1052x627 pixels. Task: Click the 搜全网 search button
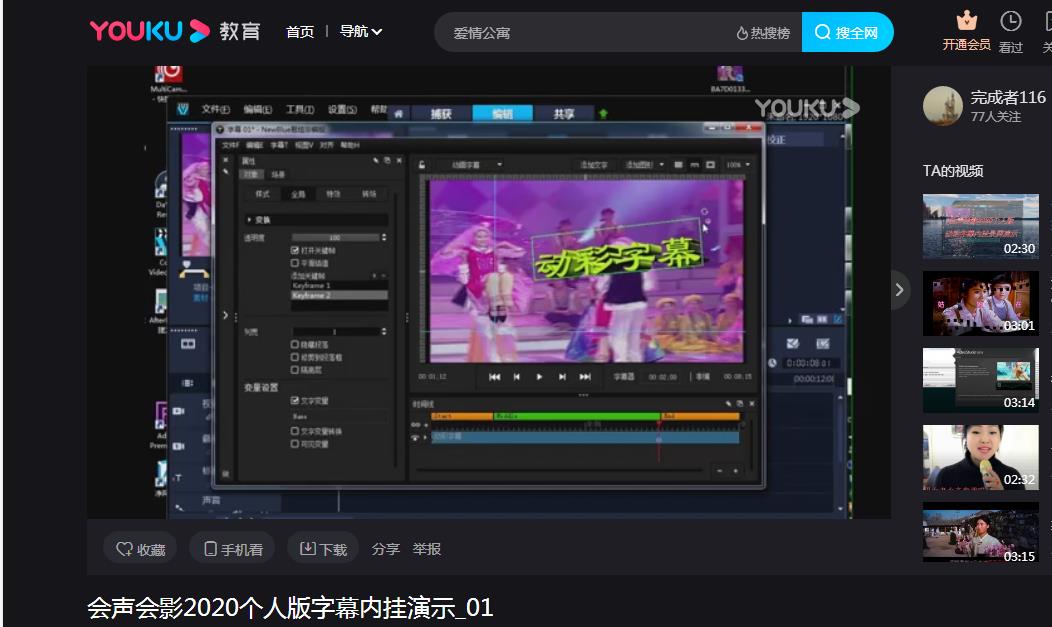847,32
